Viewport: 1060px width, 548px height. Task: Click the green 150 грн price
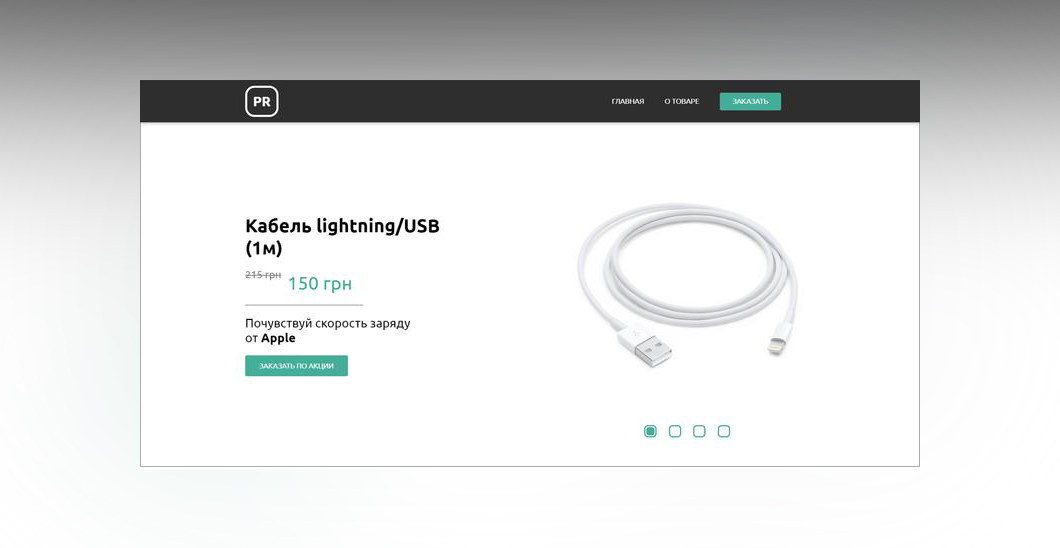coord(320,283)
